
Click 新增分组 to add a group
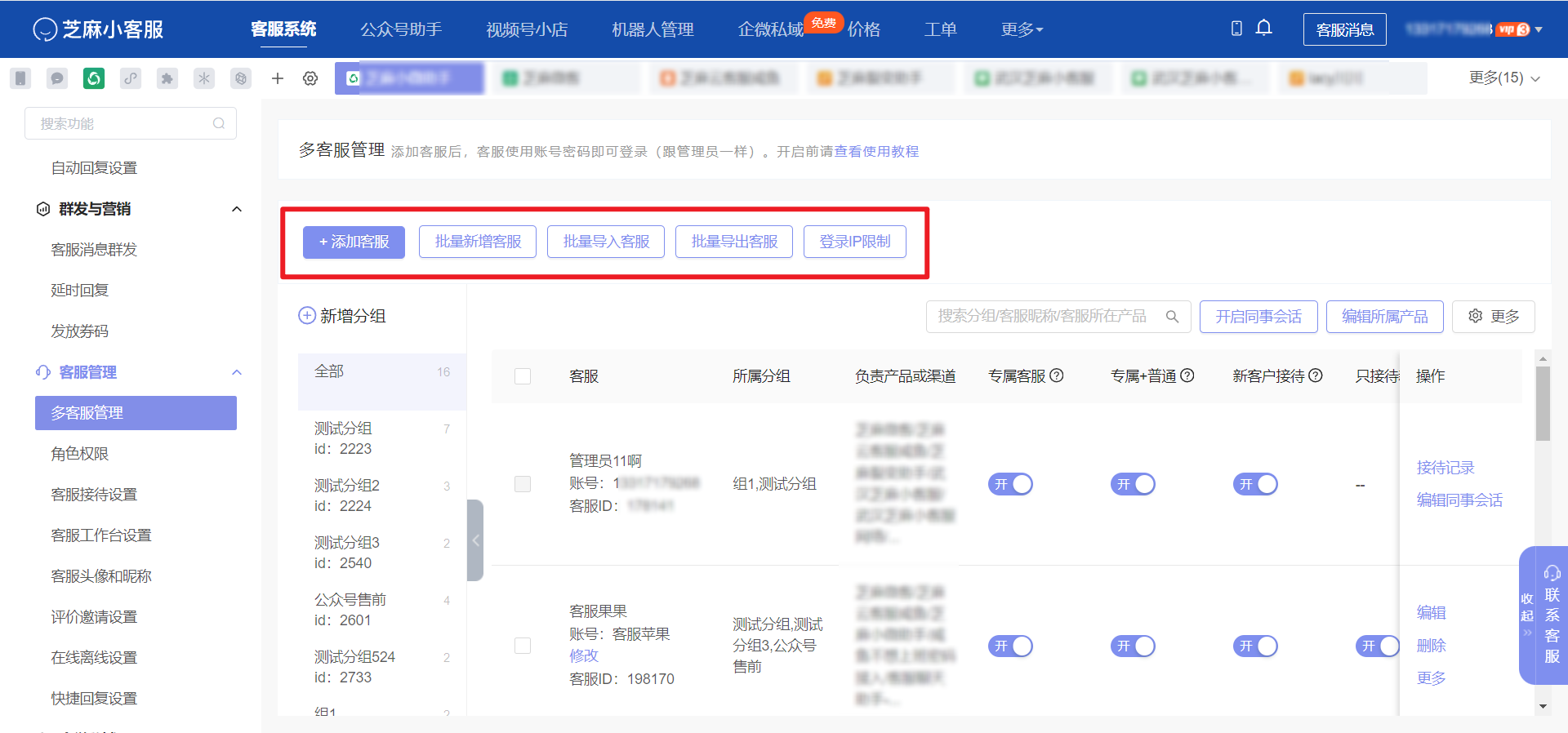(x=342, y=316)
